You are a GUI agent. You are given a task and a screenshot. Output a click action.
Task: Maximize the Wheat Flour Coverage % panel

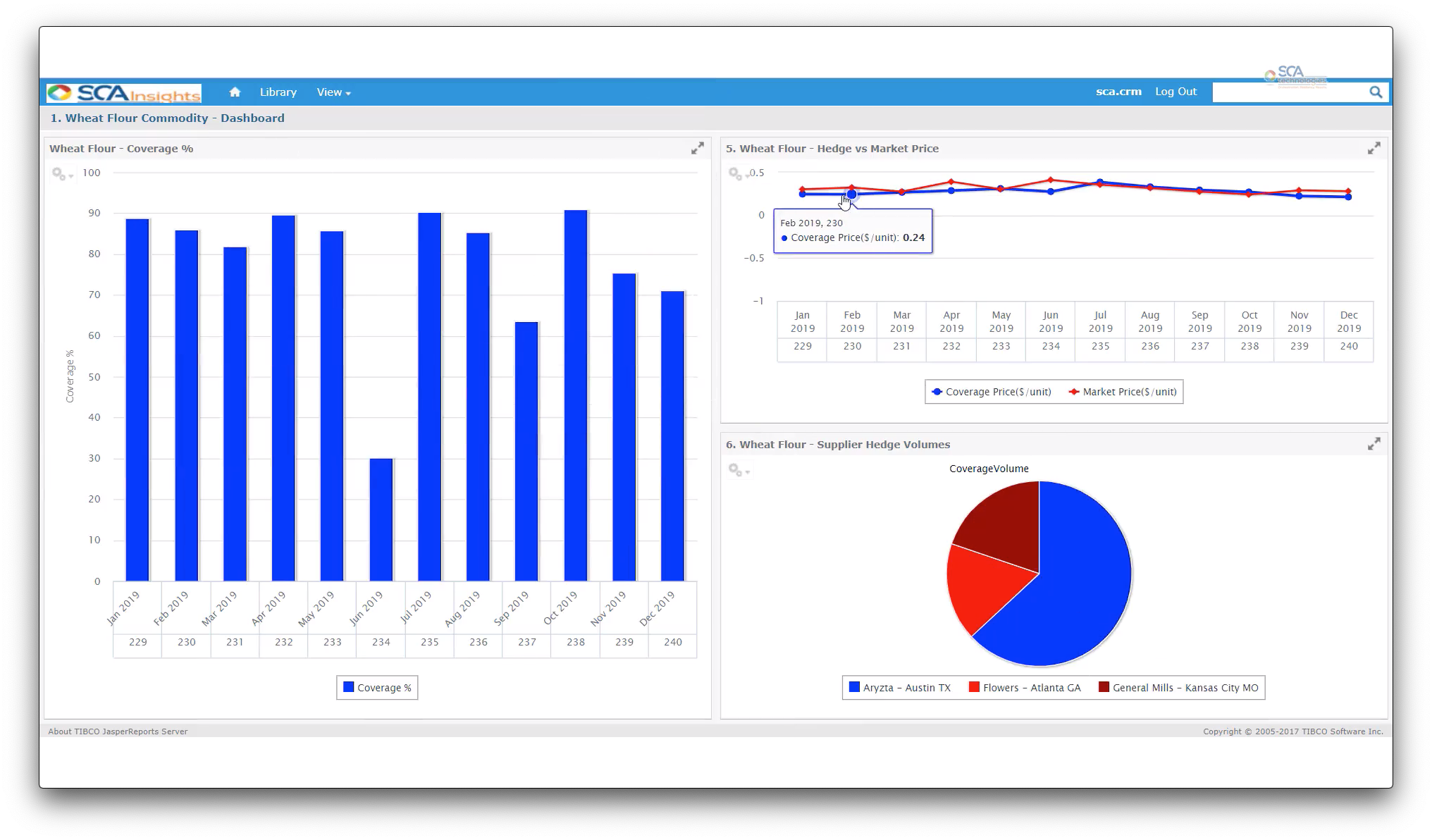[697, 148]
